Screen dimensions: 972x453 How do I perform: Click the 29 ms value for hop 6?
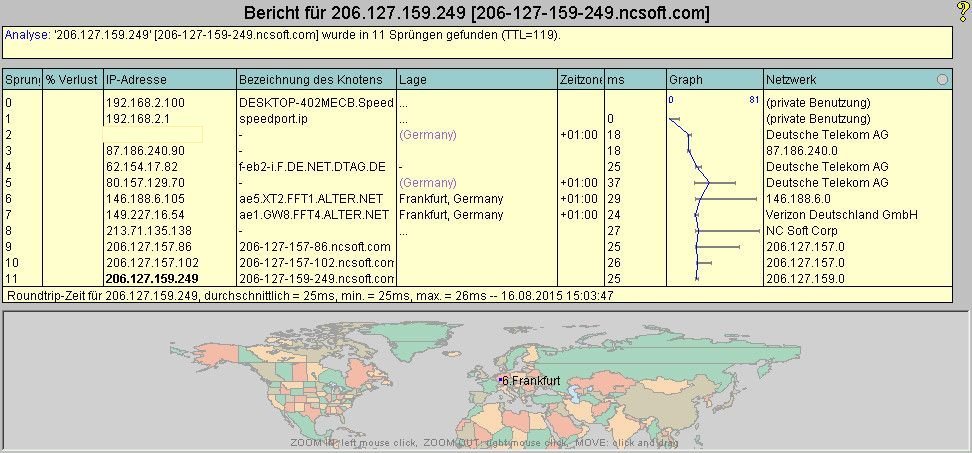click(x=614, y=199)
